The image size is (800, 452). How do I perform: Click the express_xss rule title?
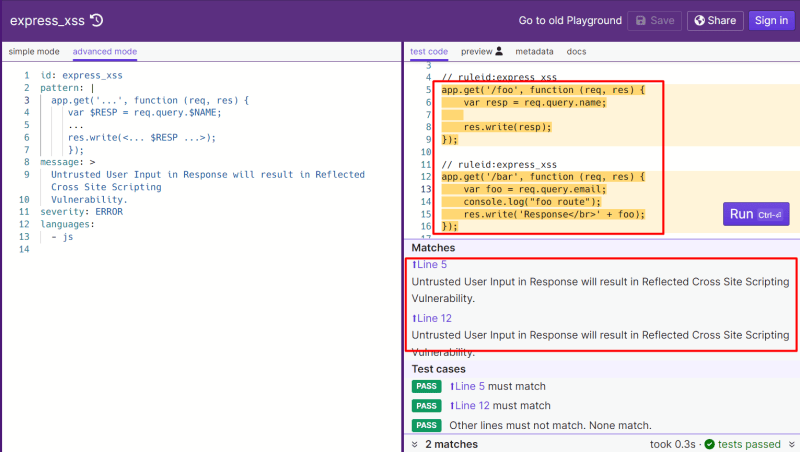click(47, 21)
